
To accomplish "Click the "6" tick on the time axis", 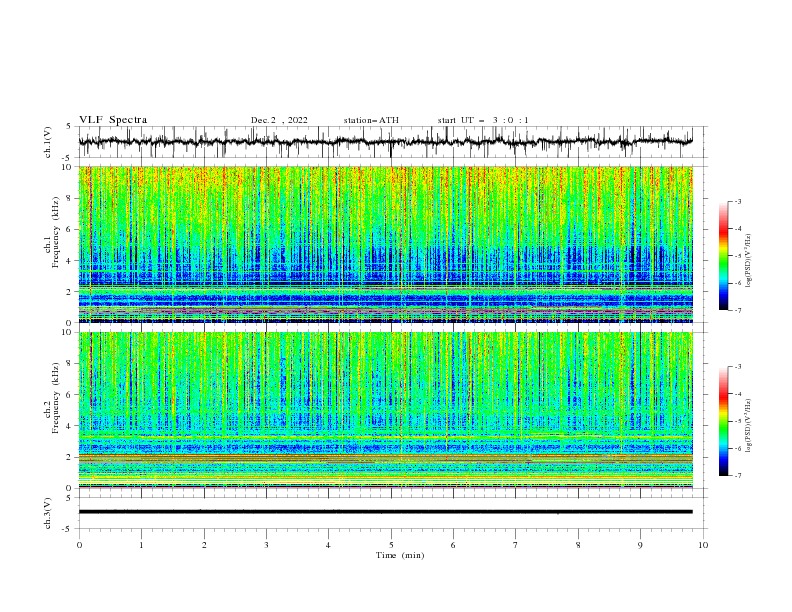I will pyautogui.click(x=453, y=545).
